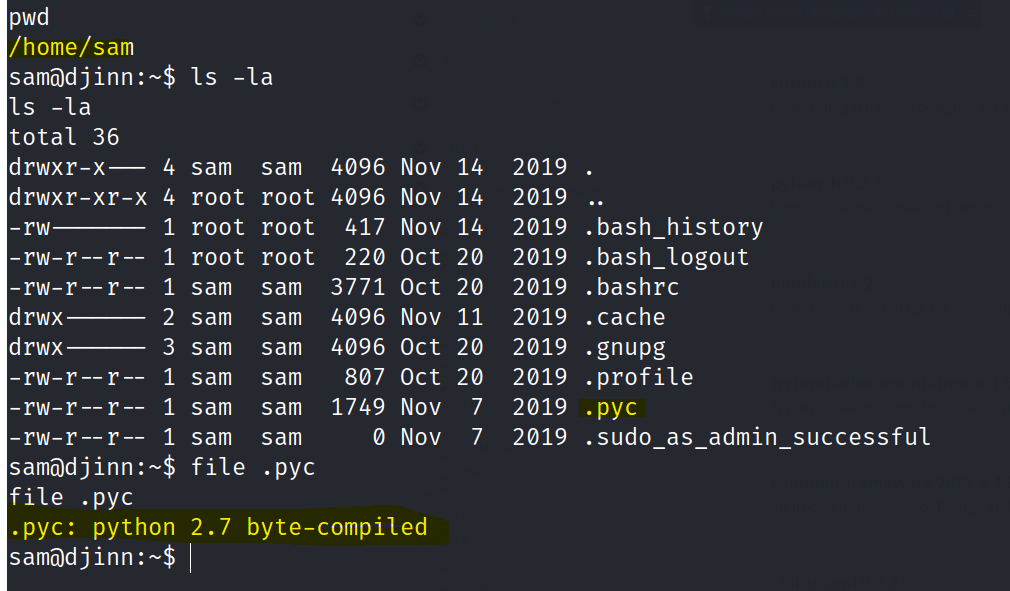The width and height of the screenshot is (1010, 591).
Task: Click the parent directory ".." entry
Action: tap(592, 197)
